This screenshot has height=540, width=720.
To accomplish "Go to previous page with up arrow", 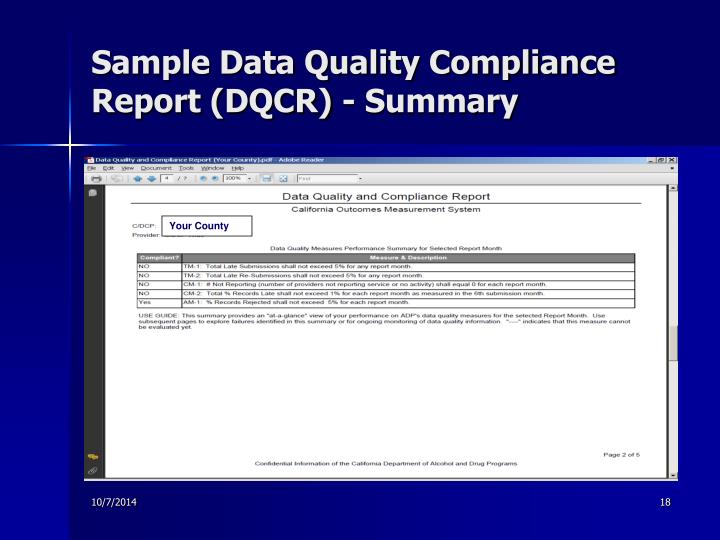I will tap(137, 179).
